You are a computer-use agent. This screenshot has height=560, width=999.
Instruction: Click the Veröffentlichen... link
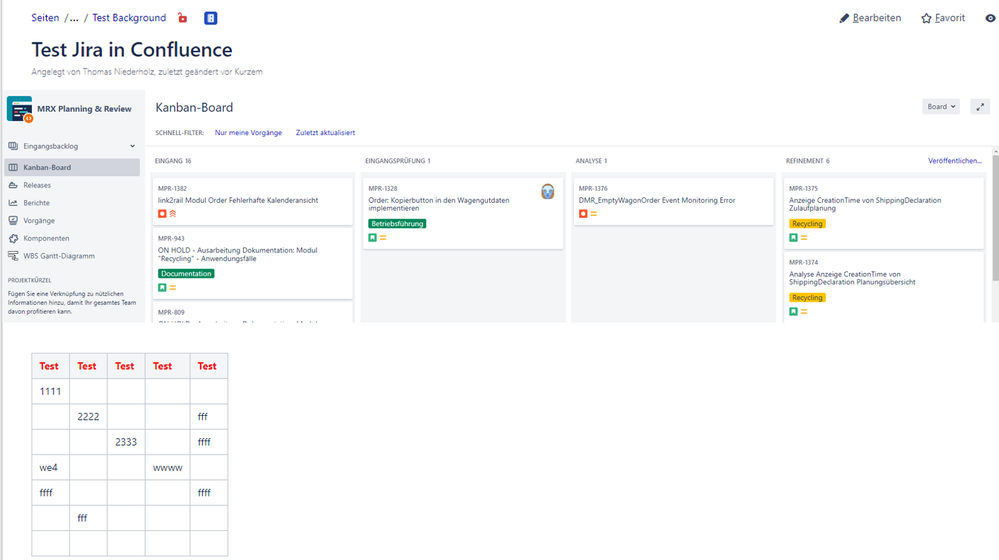pyautogui.click(x=954, y=161)
